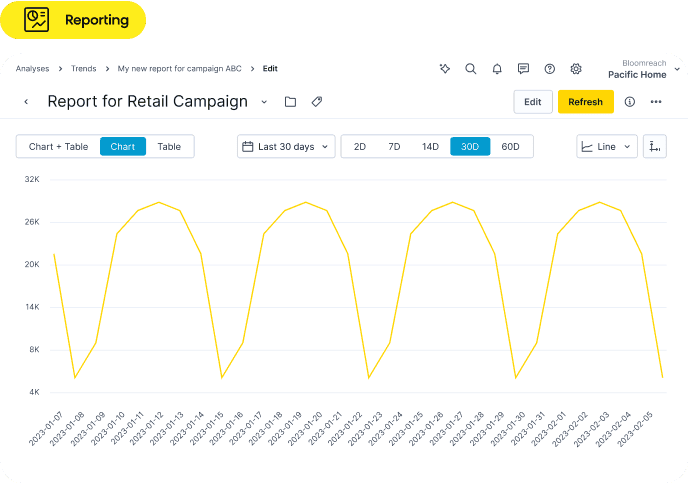Open search with the magnifier icon

click(x=471, y=69)
